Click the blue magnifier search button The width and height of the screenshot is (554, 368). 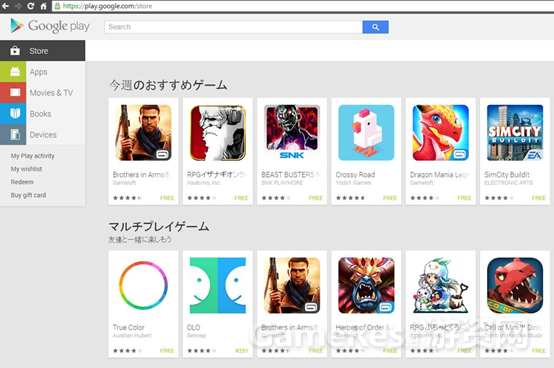tap(376, 27)
